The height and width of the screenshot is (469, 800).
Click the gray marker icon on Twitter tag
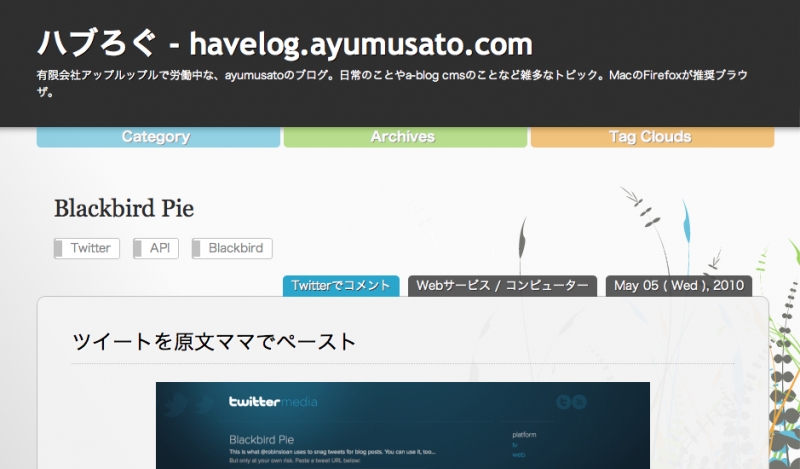(x=58, y=248)
